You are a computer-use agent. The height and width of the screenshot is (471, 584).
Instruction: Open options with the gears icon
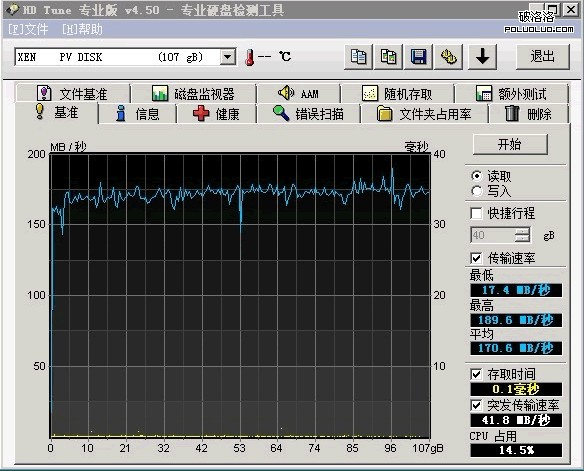(x=448, y=57)
